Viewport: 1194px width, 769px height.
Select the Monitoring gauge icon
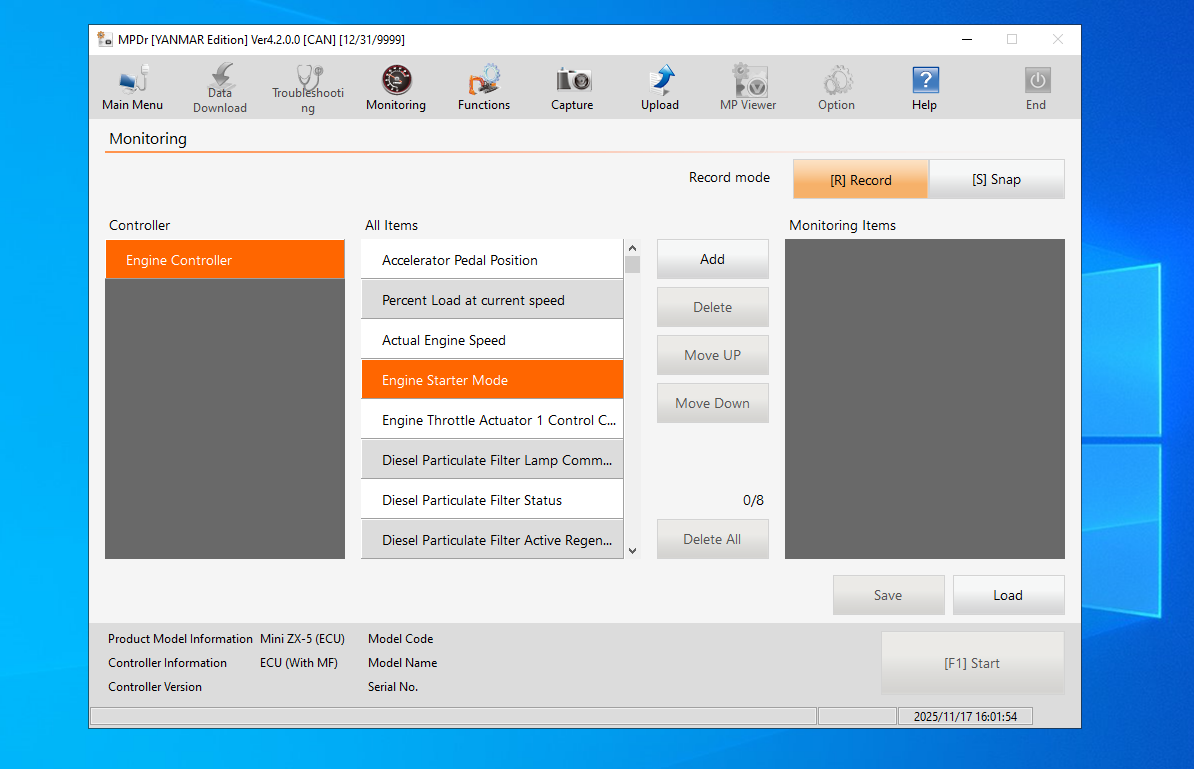tap(396, 88)
